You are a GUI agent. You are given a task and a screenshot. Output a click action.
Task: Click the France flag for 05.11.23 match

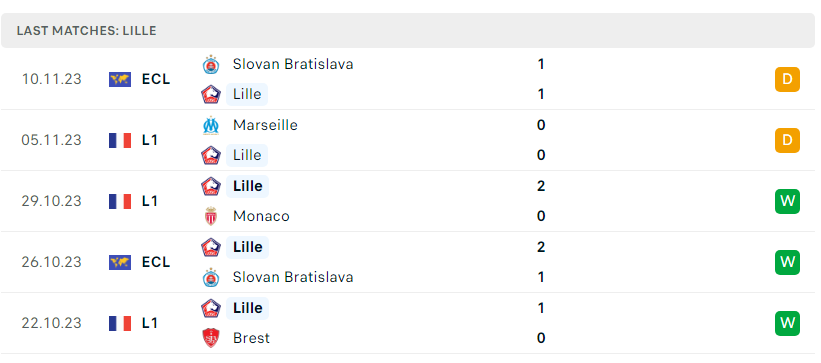120,140
